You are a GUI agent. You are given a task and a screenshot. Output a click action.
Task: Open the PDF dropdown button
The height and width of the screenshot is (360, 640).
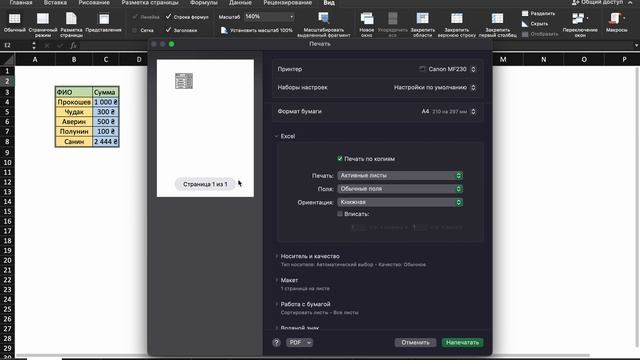300,342
